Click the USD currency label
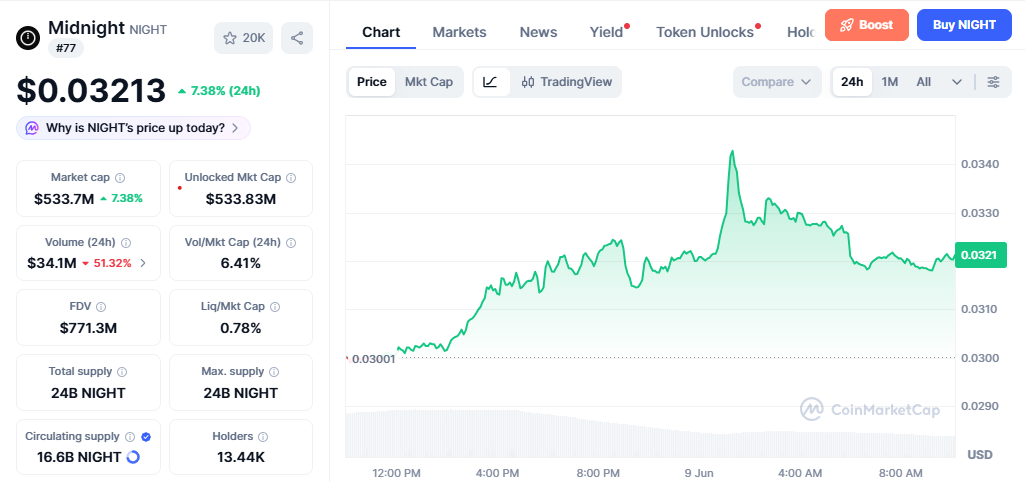 coord(979,455)
